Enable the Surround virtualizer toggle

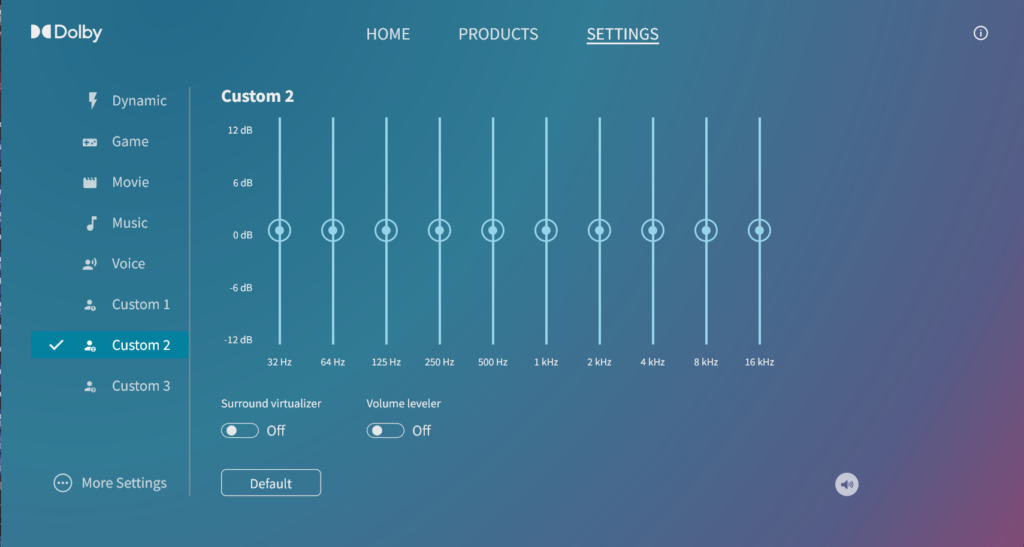[x=240, y=431]
